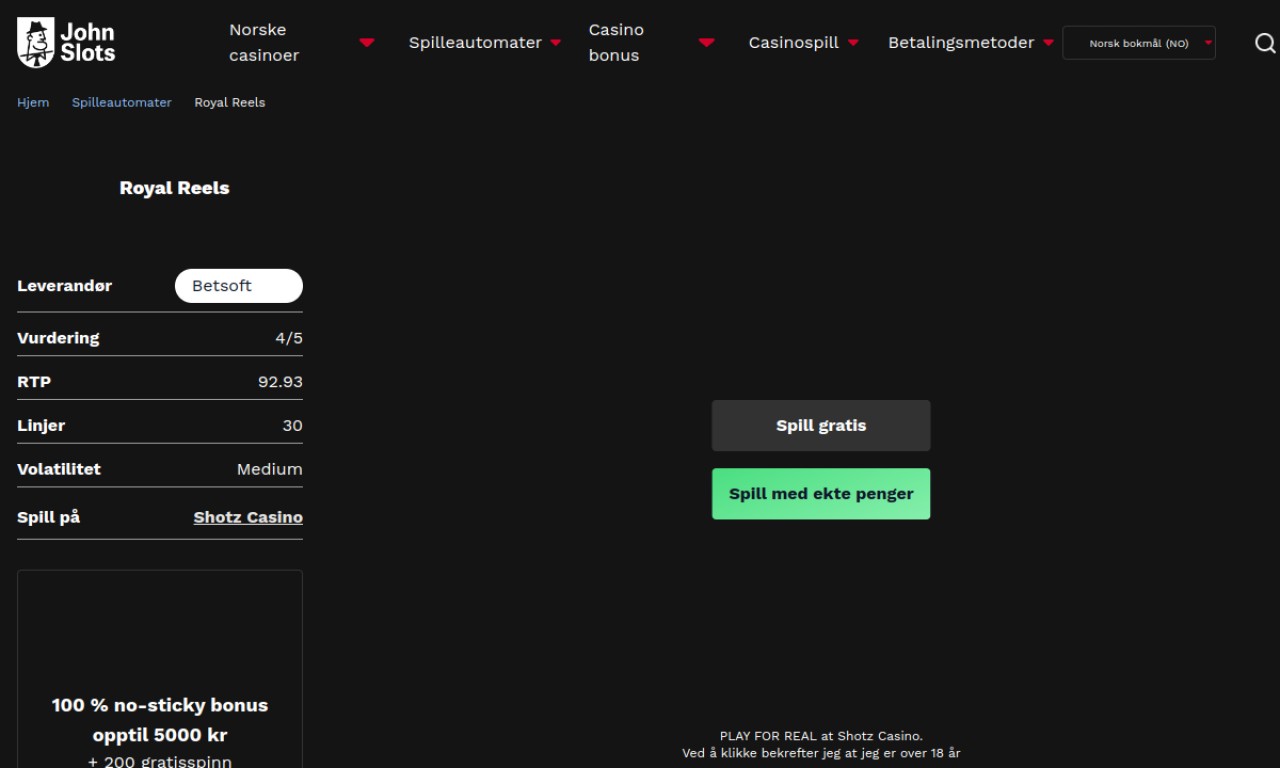Click the opptil 5000 kr text

pos(160,735)
